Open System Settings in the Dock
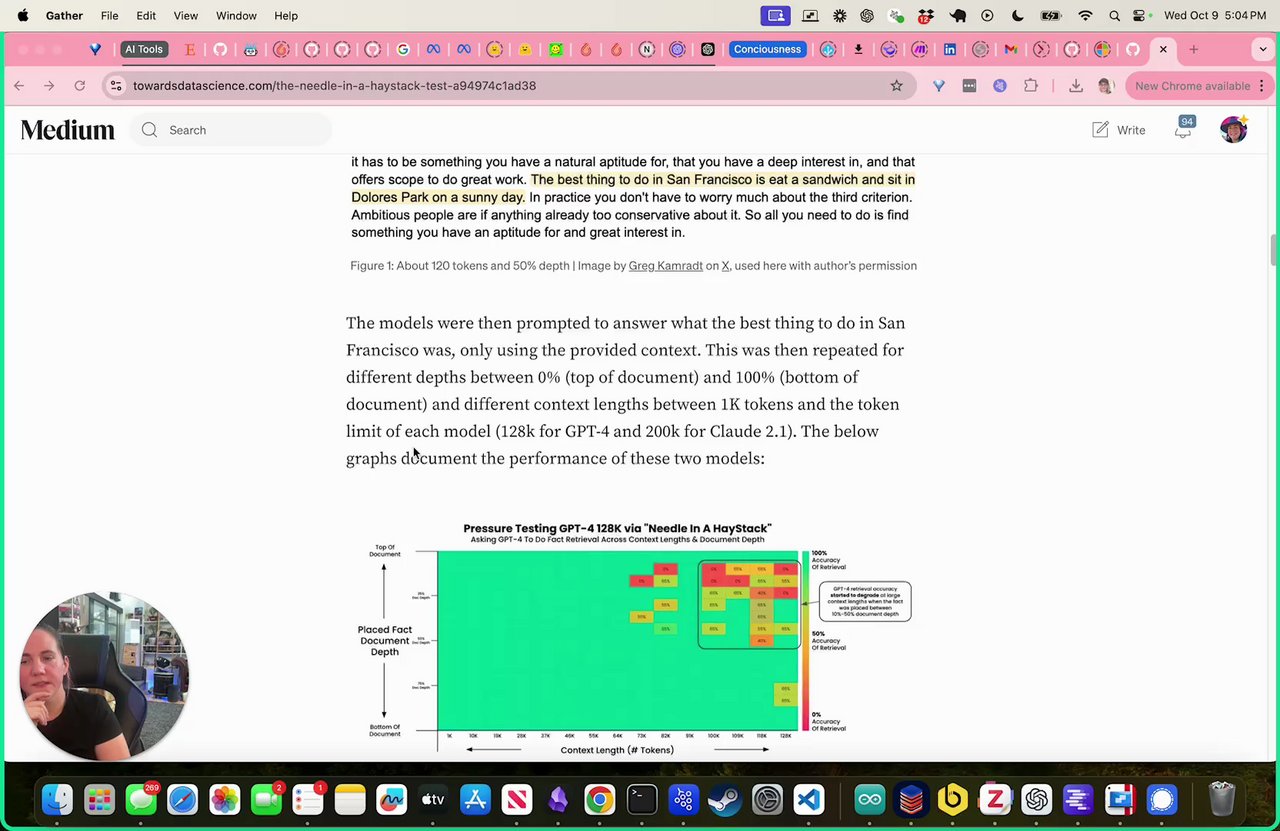This screenshot has width=1280, height=831. (x=767, y=800)
